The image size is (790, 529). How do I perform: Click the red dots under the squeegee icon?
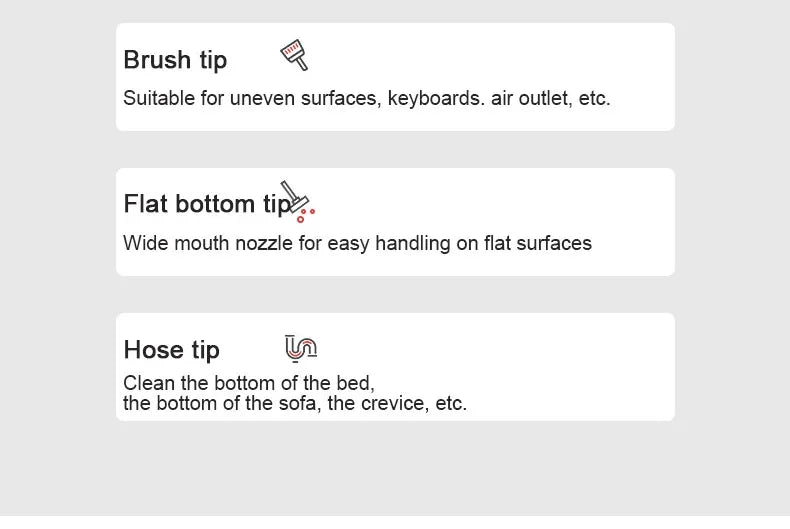pos(306,215)
